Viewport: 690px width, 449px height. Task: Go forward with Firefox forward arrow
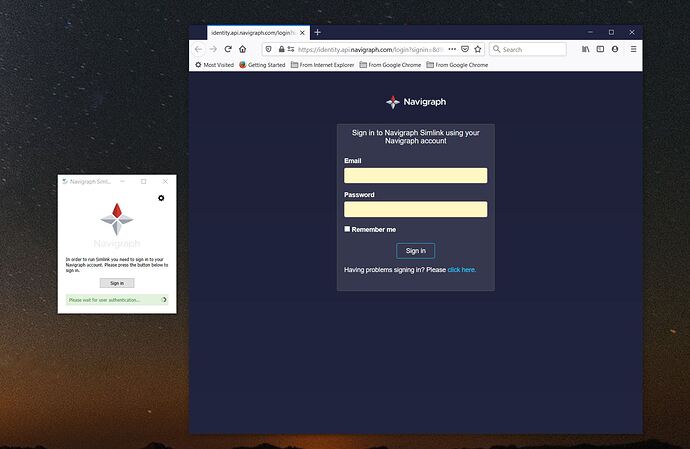pyautogui.click(x=213, y=49)
